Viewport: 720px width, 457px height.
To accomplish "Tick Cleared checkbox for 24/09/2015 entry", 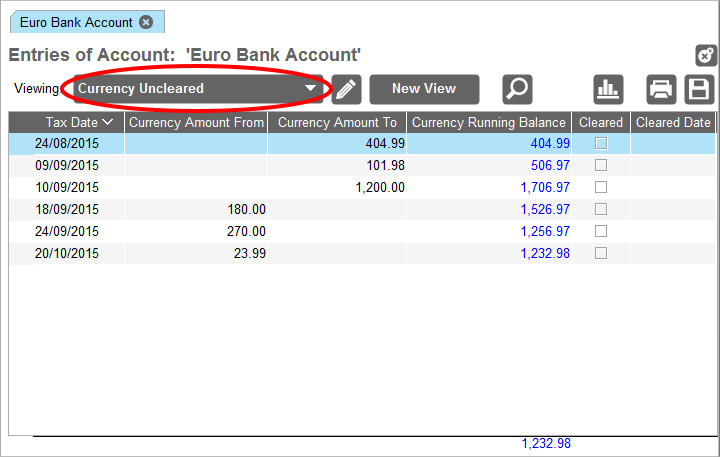I will coord(601,231).
